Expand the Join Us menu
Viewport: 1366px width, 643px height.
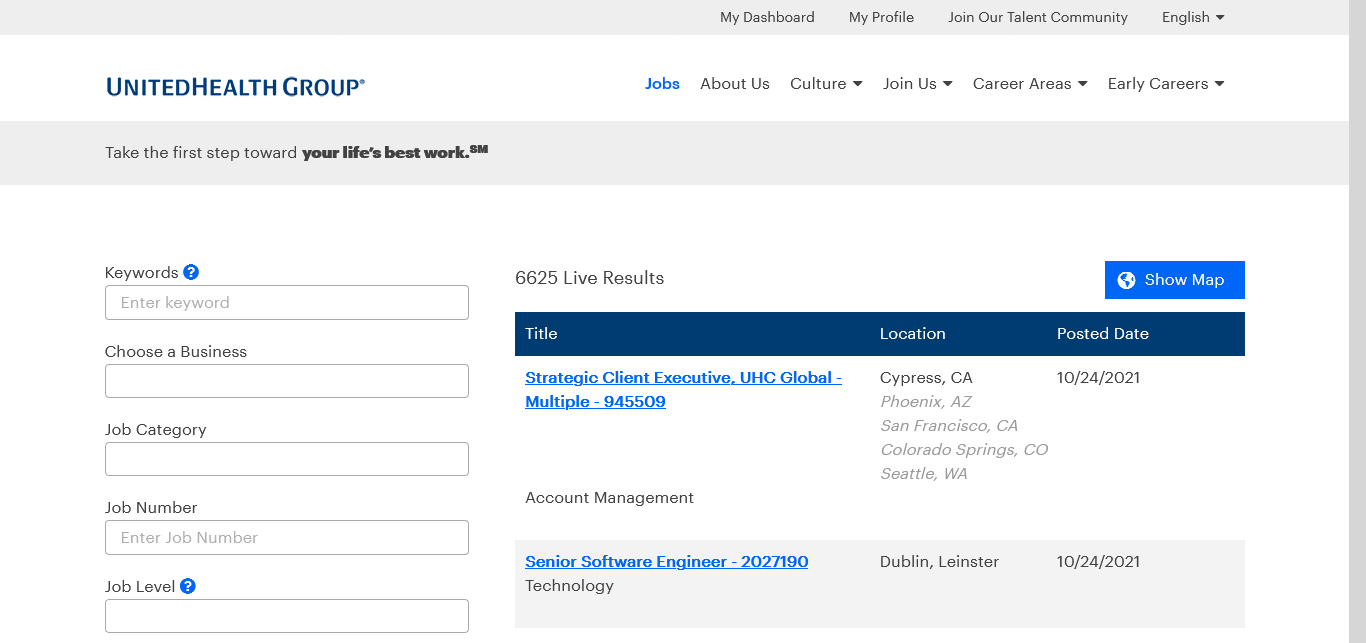point(917,84)
